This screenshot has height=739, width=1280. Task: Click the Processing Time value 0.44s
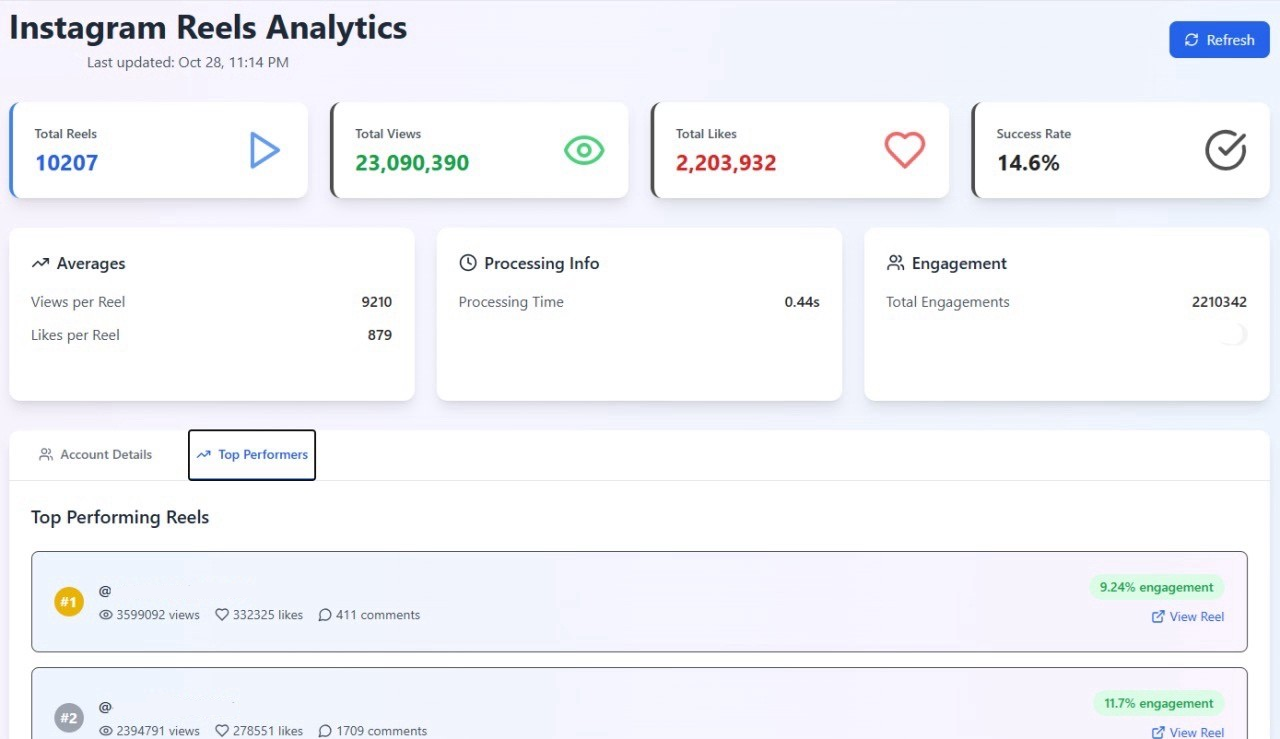[802, 302]
